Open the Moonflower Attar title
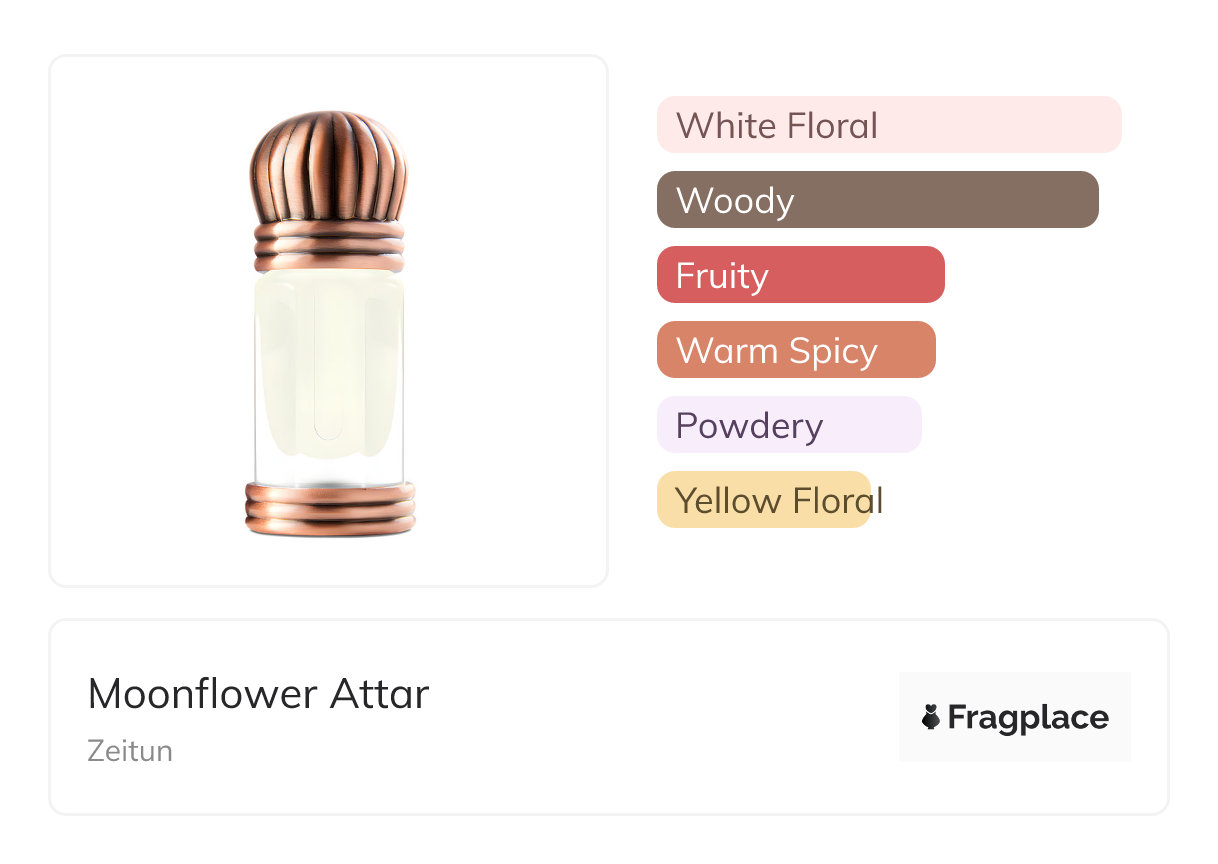Screen dimensions: 1218x864 pyautogui.click(x=258, y=693)
